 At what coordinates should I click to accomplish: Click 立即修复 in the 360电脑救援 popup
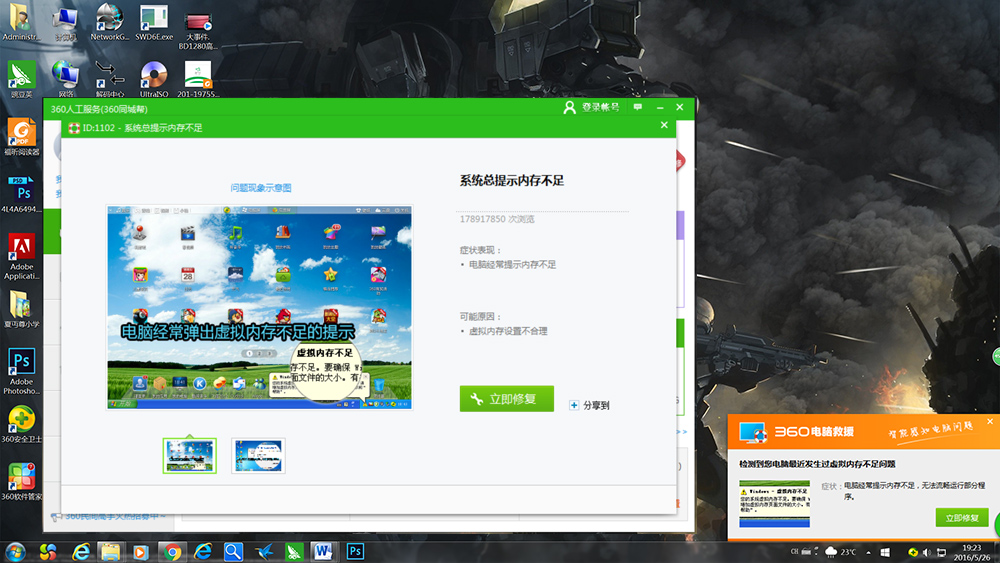click(x=962, y=518)
